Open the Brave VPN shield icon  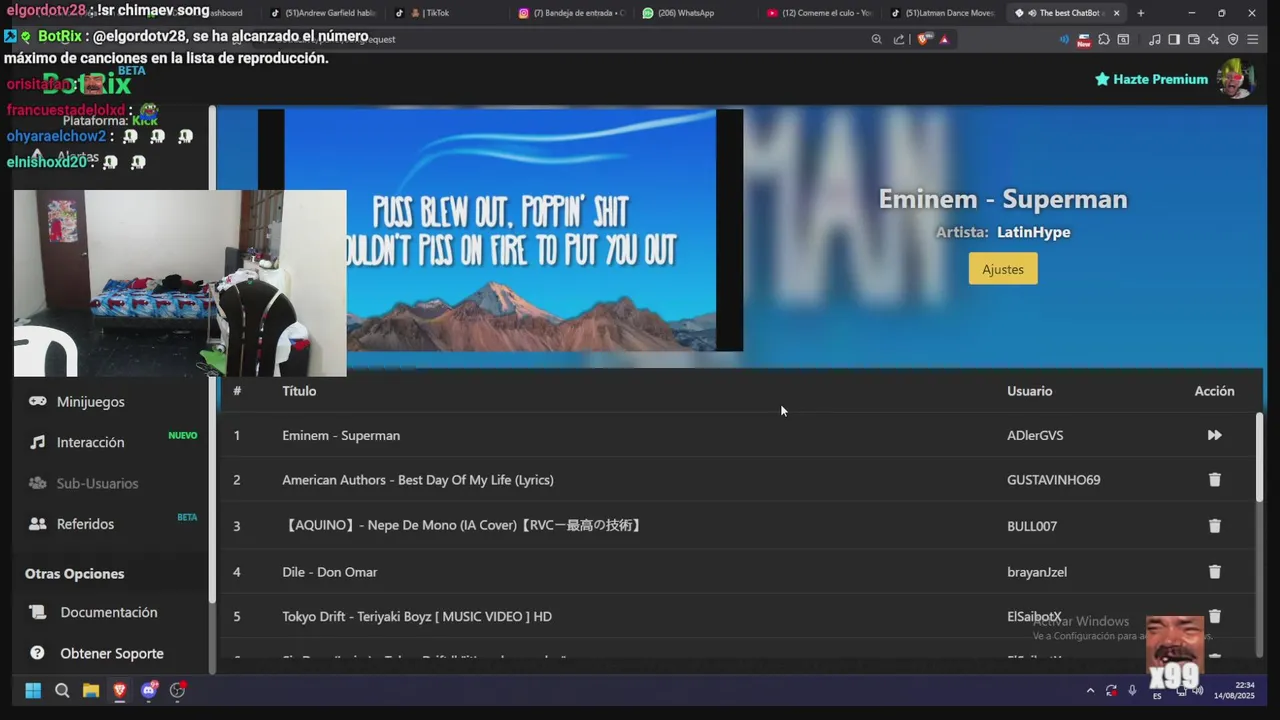1233,39
